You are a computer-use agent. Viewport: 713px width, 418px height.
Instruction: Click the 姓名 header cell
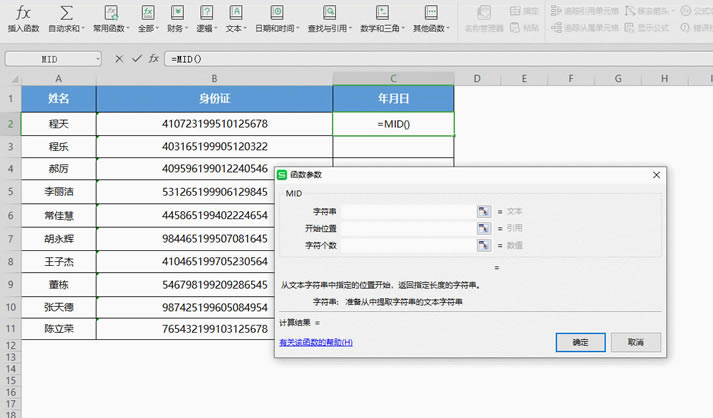click(59, 98)
